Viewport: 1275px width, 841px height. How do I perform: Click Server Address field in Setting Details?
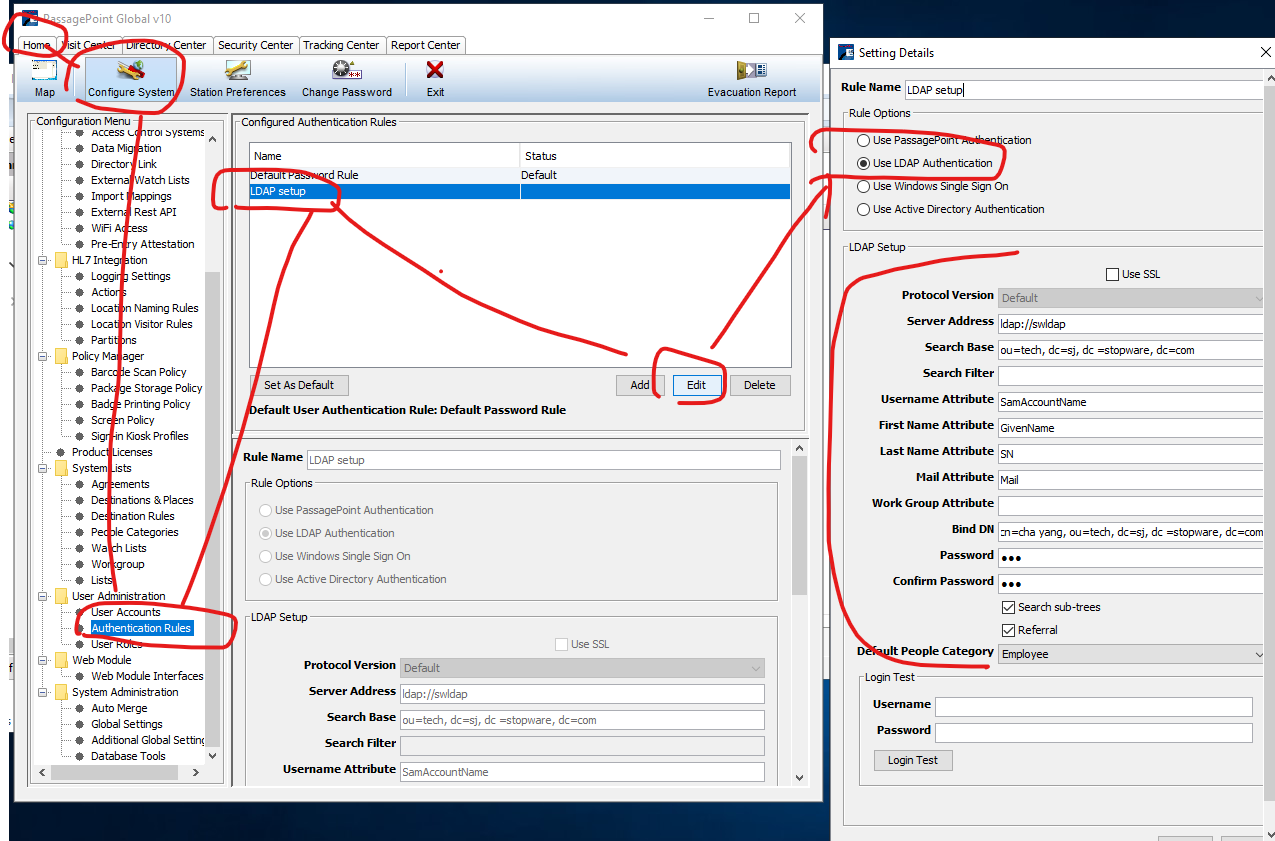[1131, 324]
